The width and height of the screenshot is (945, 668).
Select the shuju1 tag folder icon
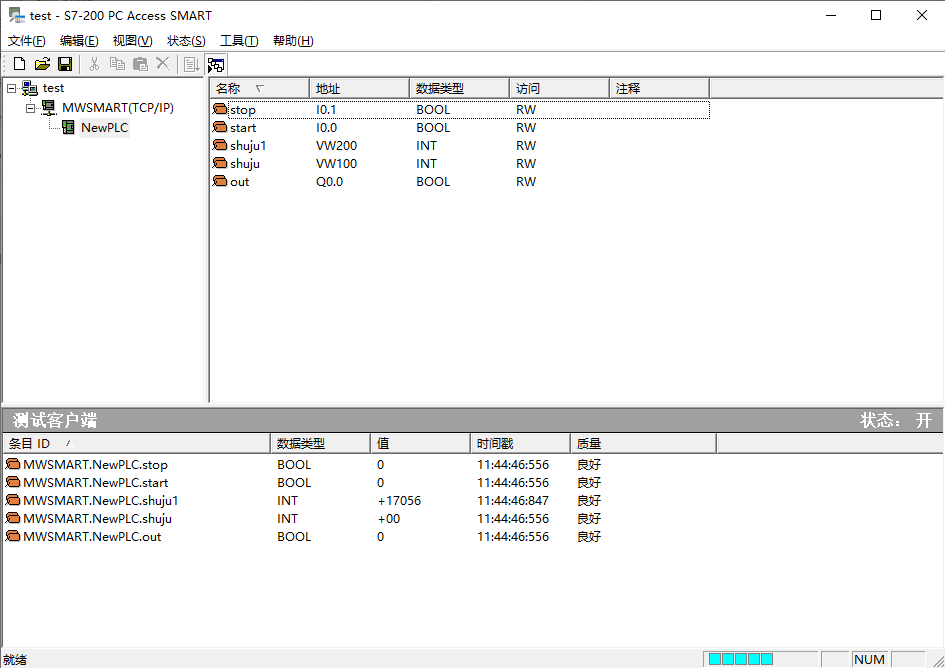point(220,145)
